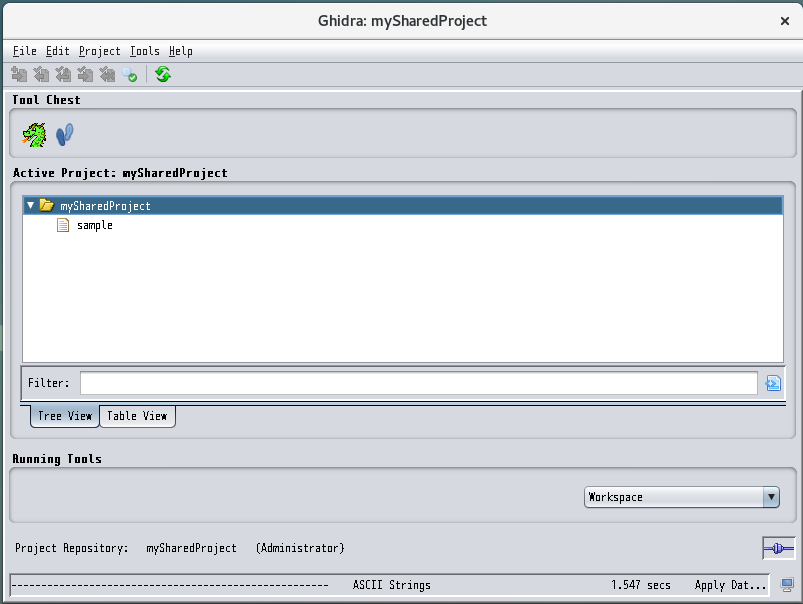803x604 pixels.
Task: Launch the CodeBrowser dragon tool
Action: [34, 135]
